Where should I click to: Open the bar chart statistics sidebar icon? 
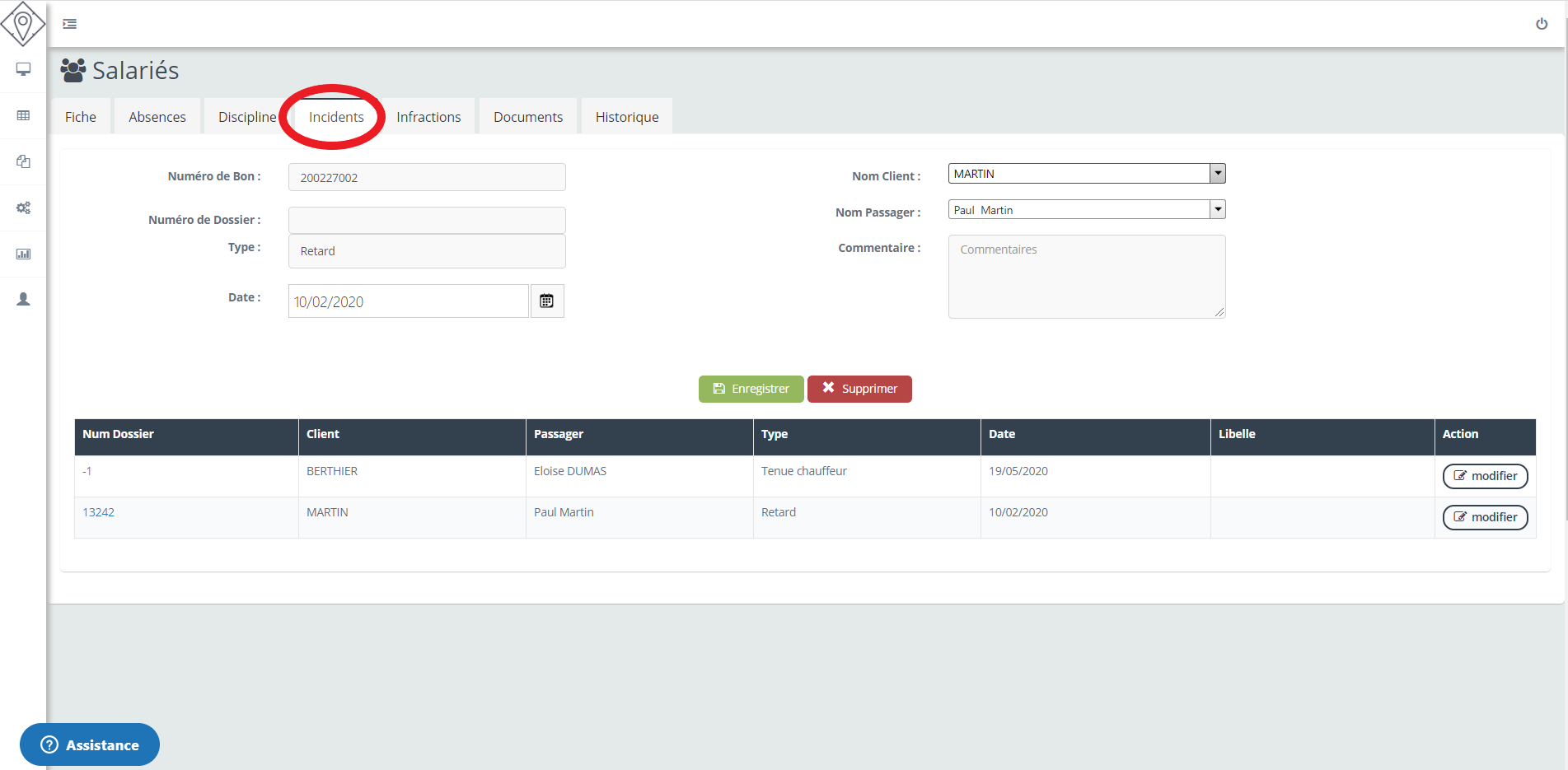pos(24,254)
